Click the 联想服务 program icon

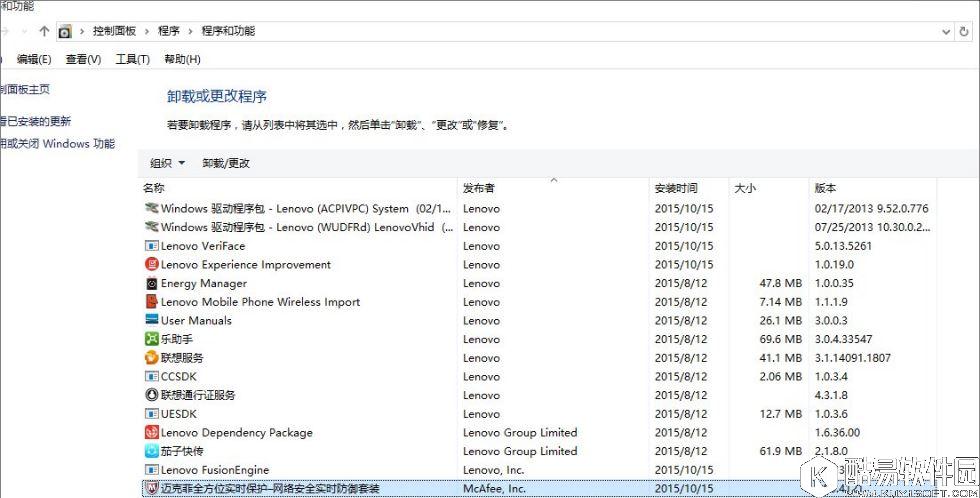point(151,357)
